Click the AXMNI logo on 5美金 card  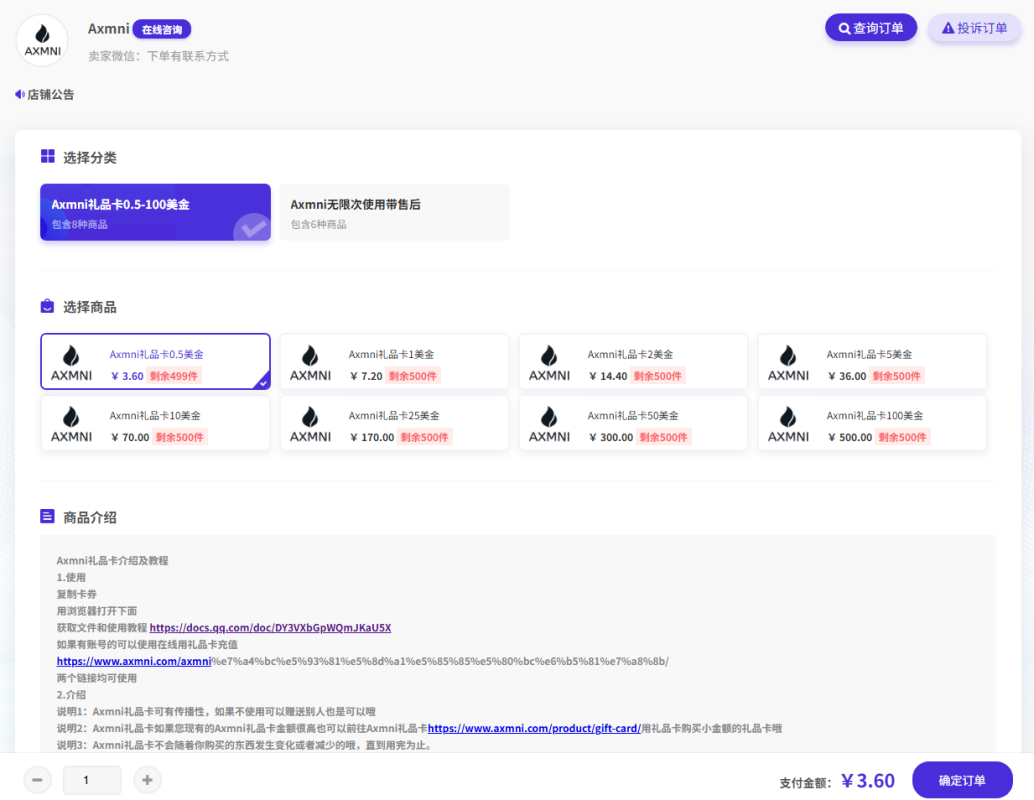(x=788, y=363)
